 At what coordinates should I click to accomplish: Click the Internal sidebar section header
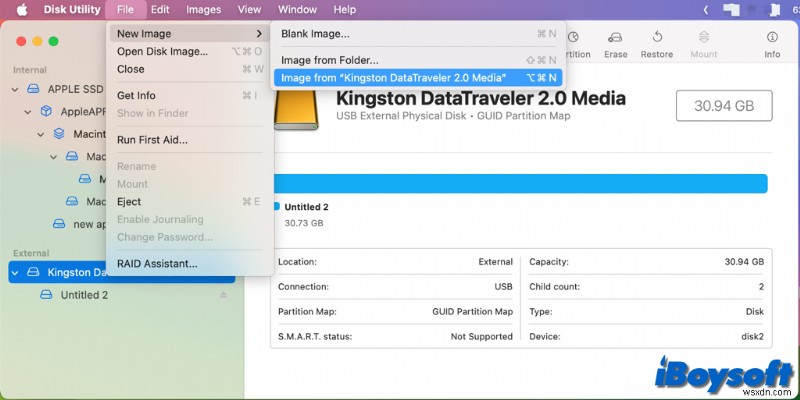click(30, 70)
